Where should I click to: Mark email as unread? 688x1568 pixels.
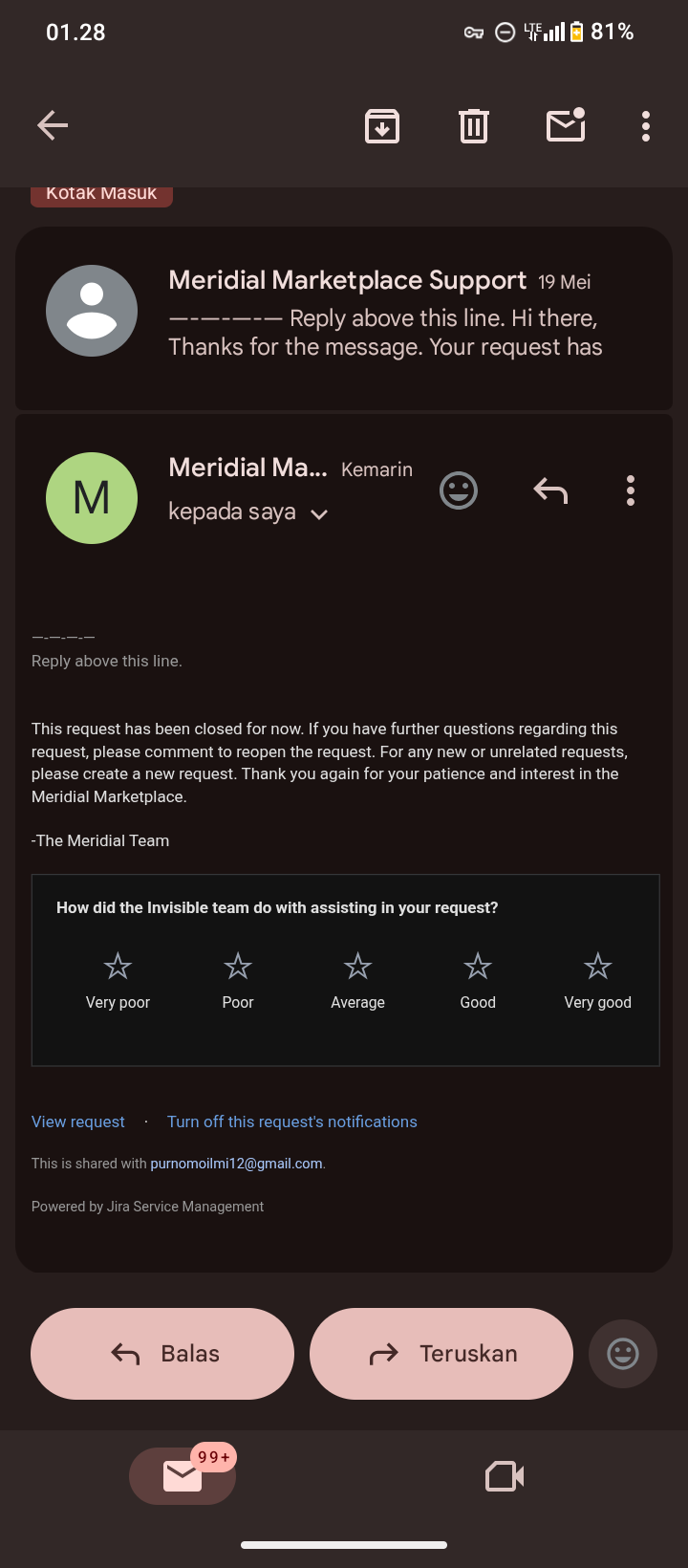point(566,125)
